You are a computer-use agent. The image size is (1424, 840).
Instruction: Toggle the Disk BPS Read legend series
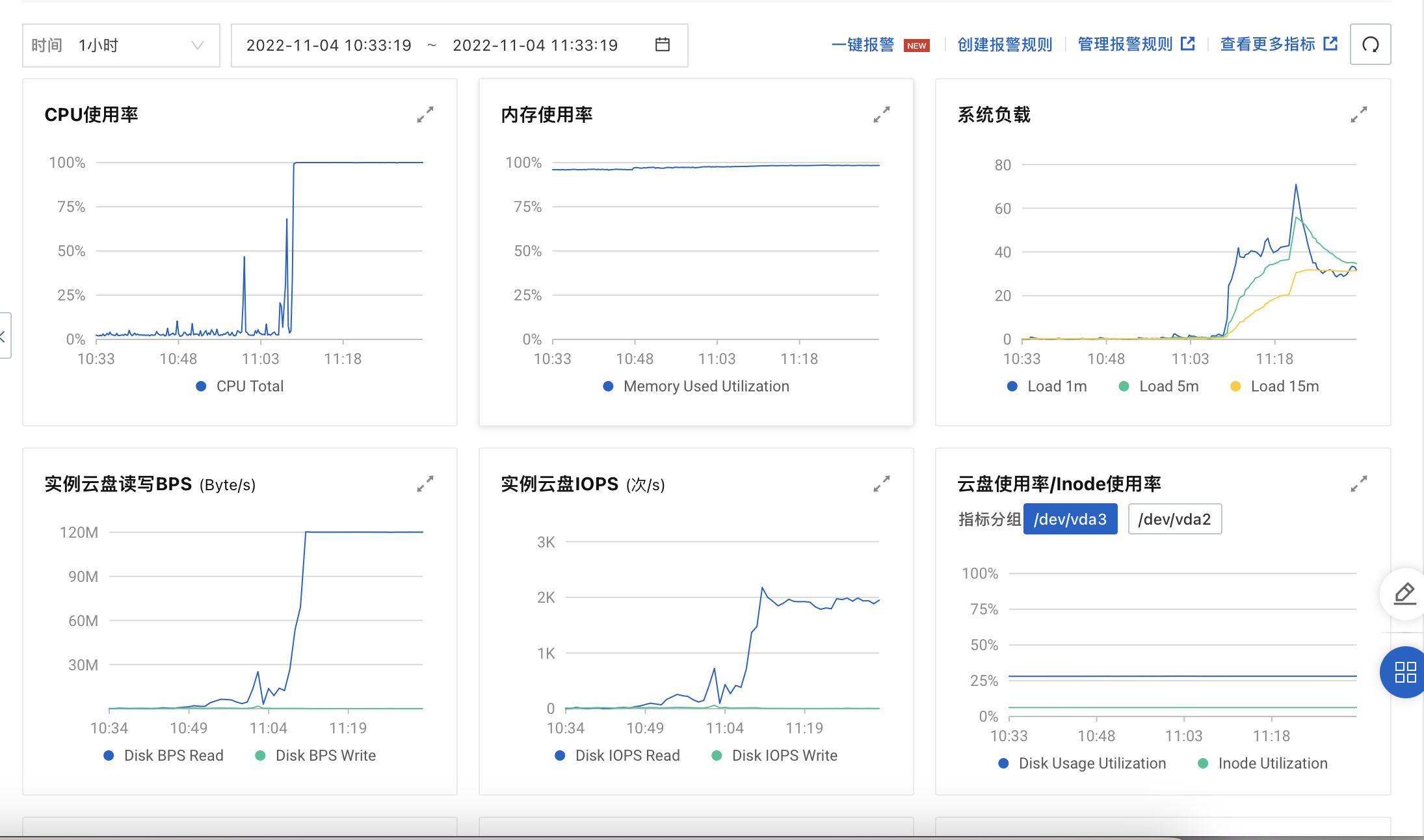163,755
